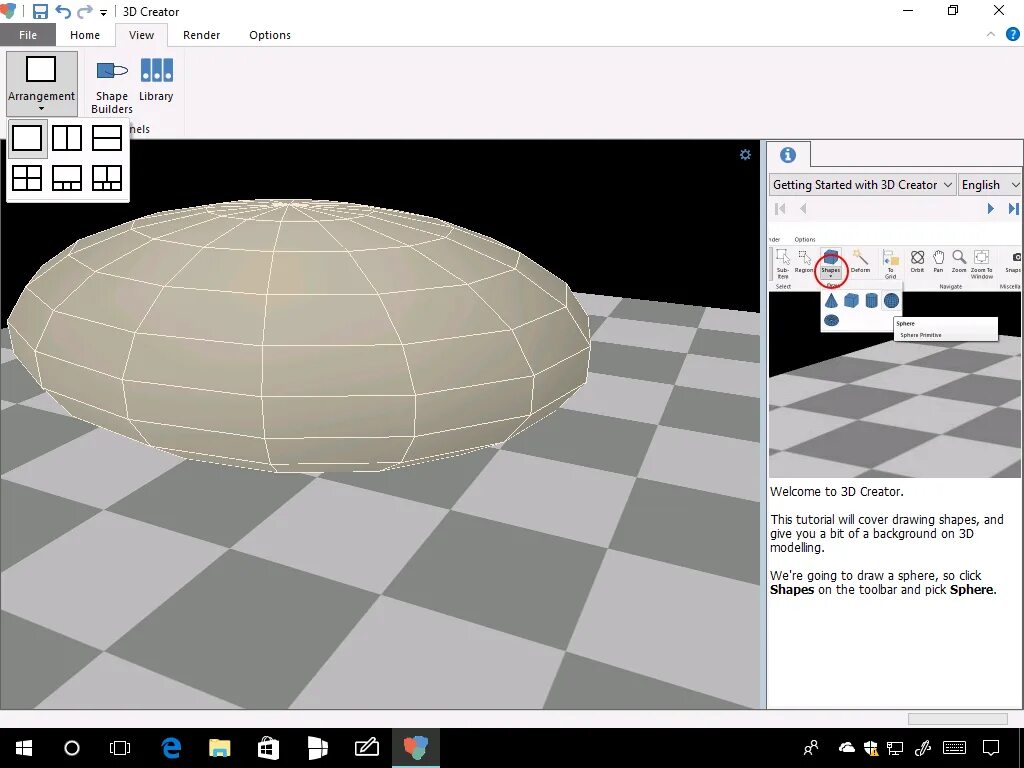The image size is (1024, 768).
Task: Choose the single viewport arrangement
Action: tap(27, 138)
